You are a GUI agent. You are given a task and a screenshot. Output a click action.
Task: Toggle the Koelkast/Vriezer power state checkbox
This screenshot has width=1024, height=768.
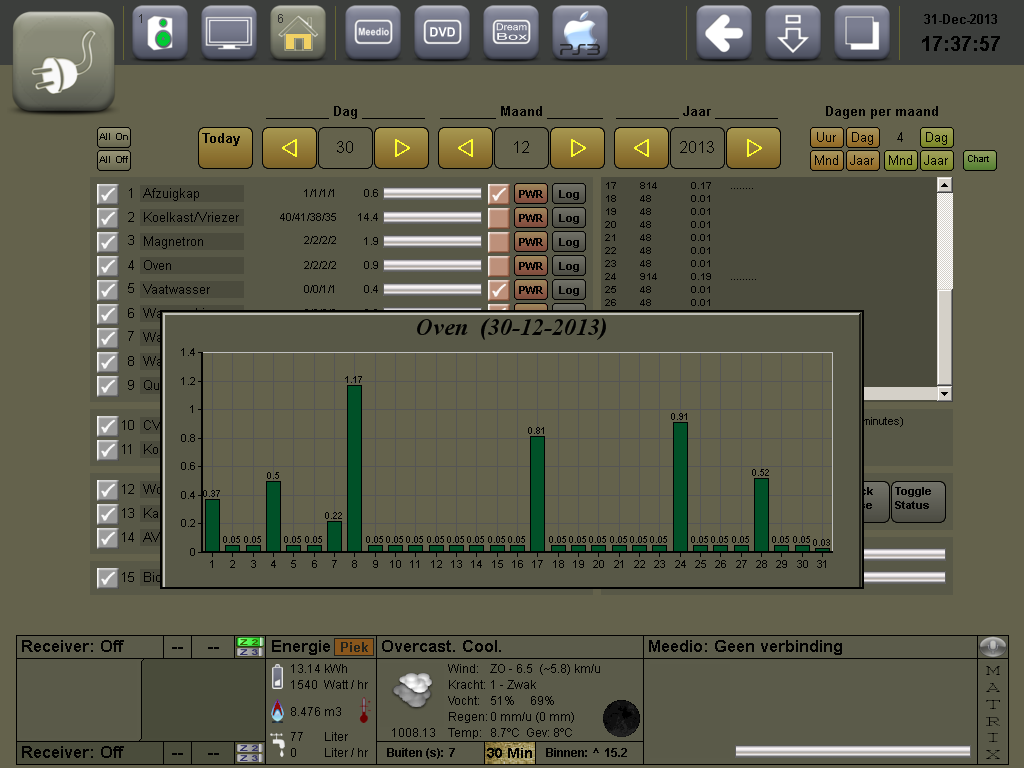click(498, 217)
